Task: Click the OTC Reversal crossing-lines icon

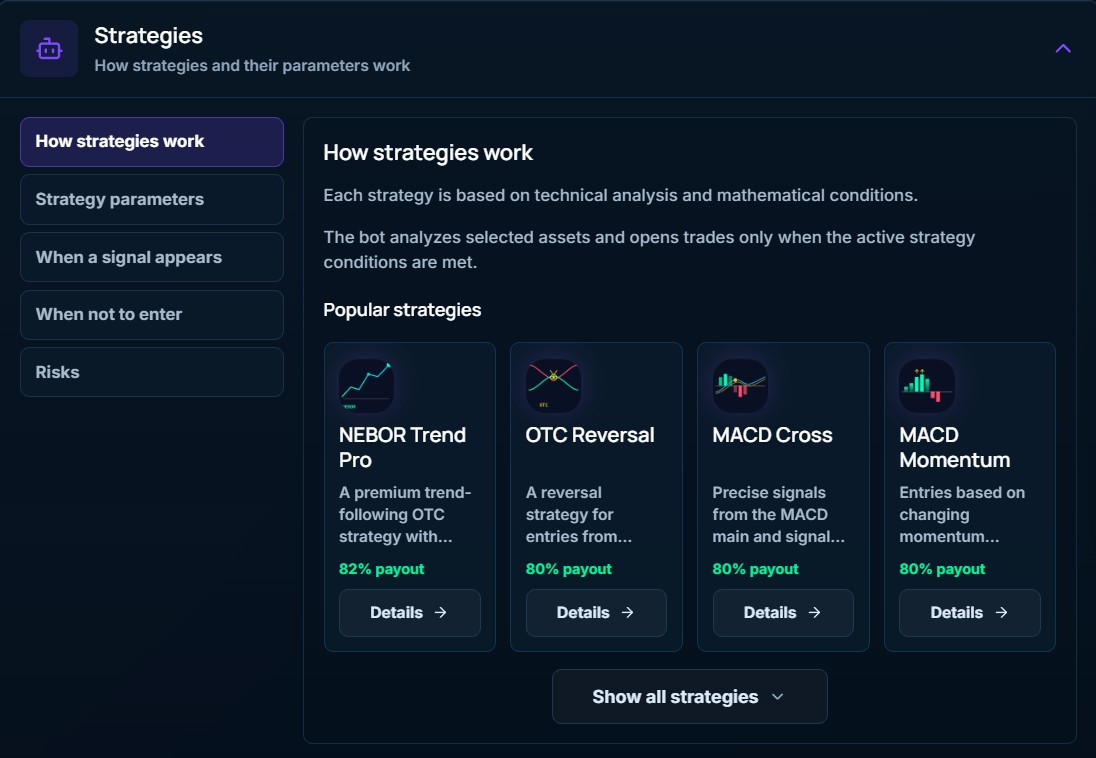Action: (553, 386)
